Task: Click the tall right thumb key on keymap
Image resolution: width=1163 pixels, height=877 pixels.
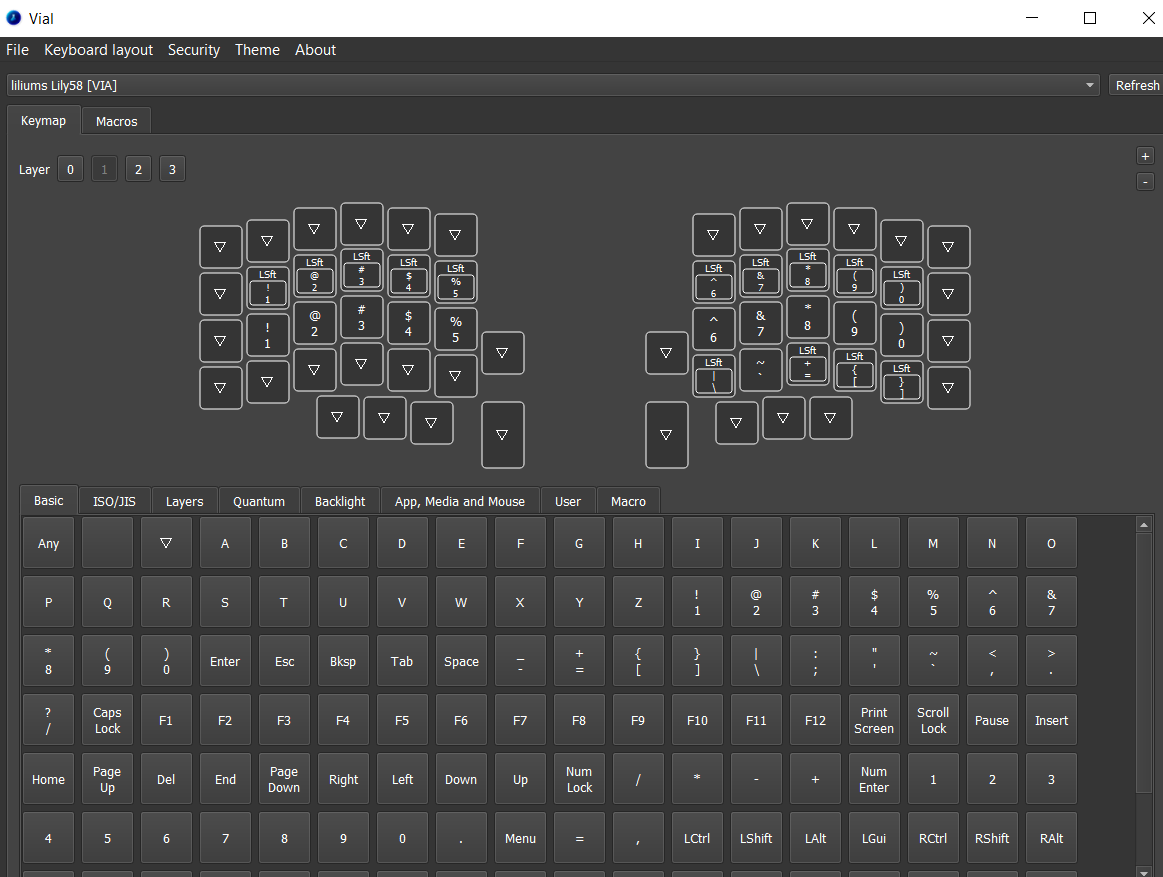Action: (x=666, y=435)
